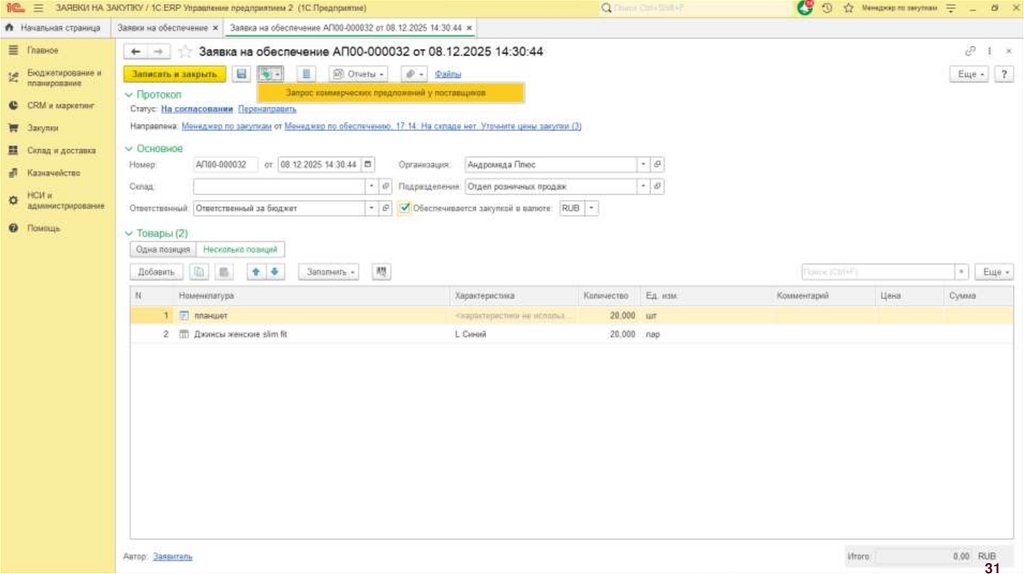Viewport: 1024px width, 574px height.
Task: Open НСИ и администрирование in sidebar
Action: (x=65, y=200)
